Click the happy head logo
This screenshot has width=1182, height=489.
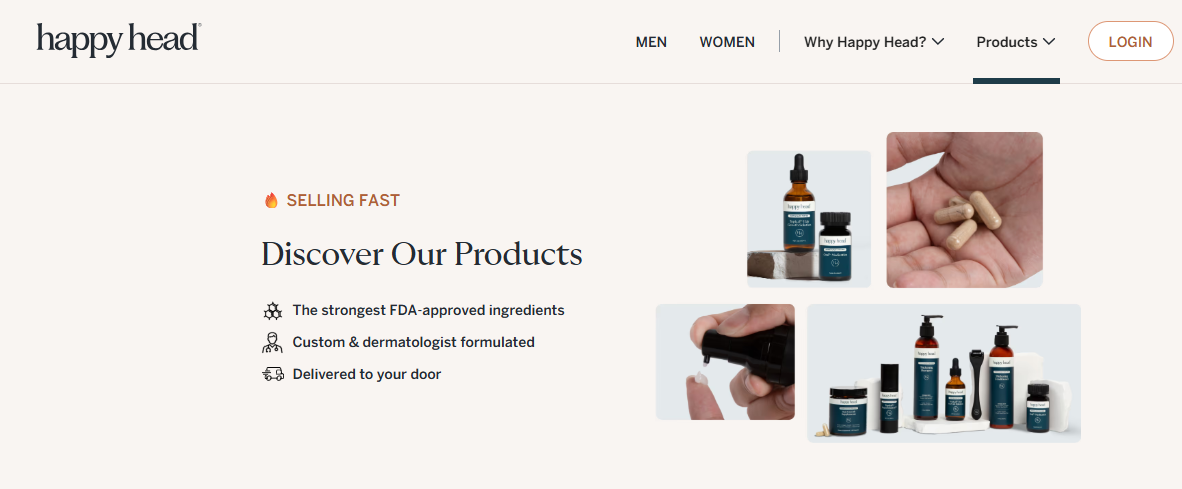(x=119, y=40)
